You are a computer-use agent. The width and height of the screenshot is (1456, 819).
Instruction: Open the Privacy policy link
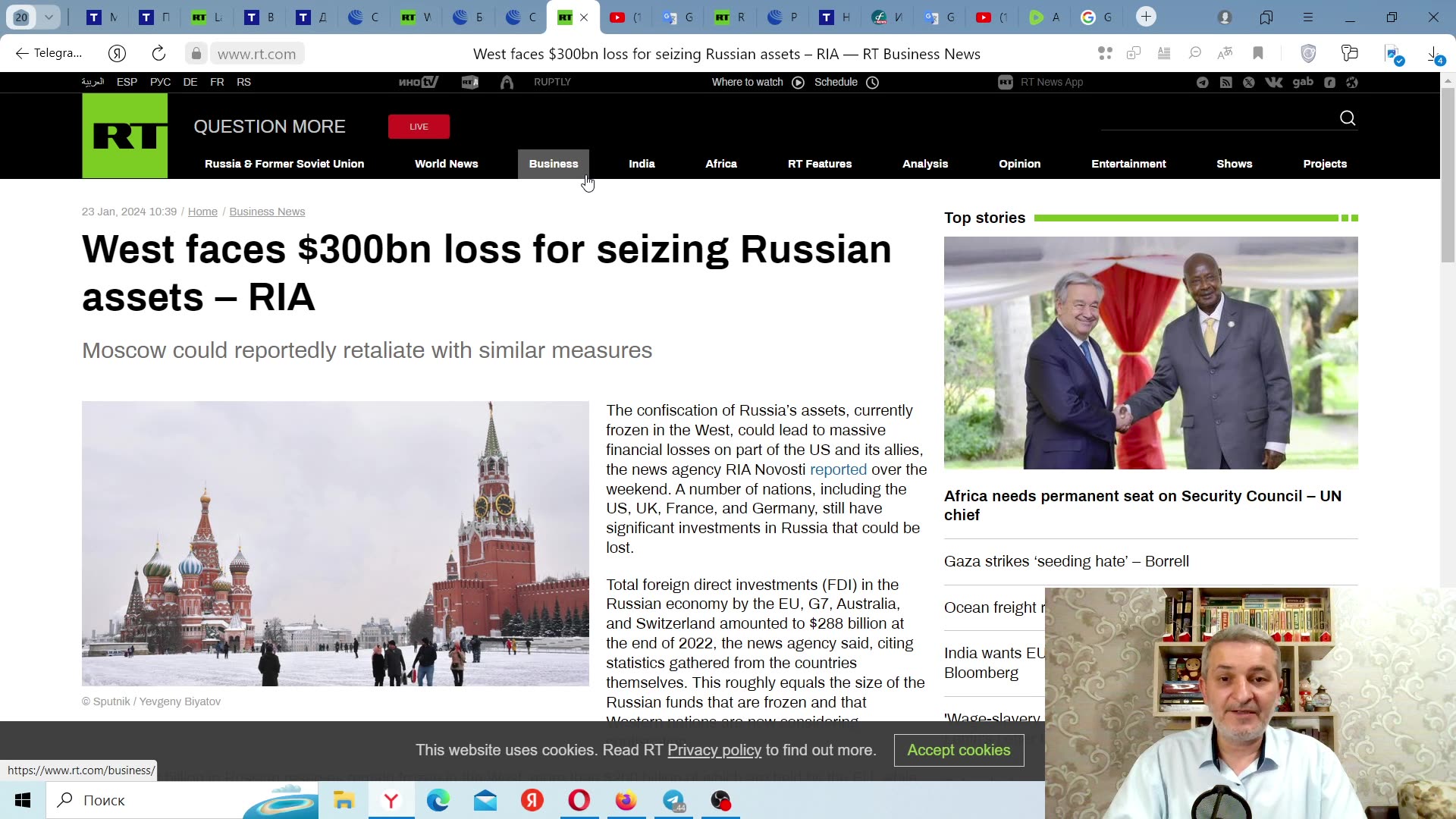point(714,750)
